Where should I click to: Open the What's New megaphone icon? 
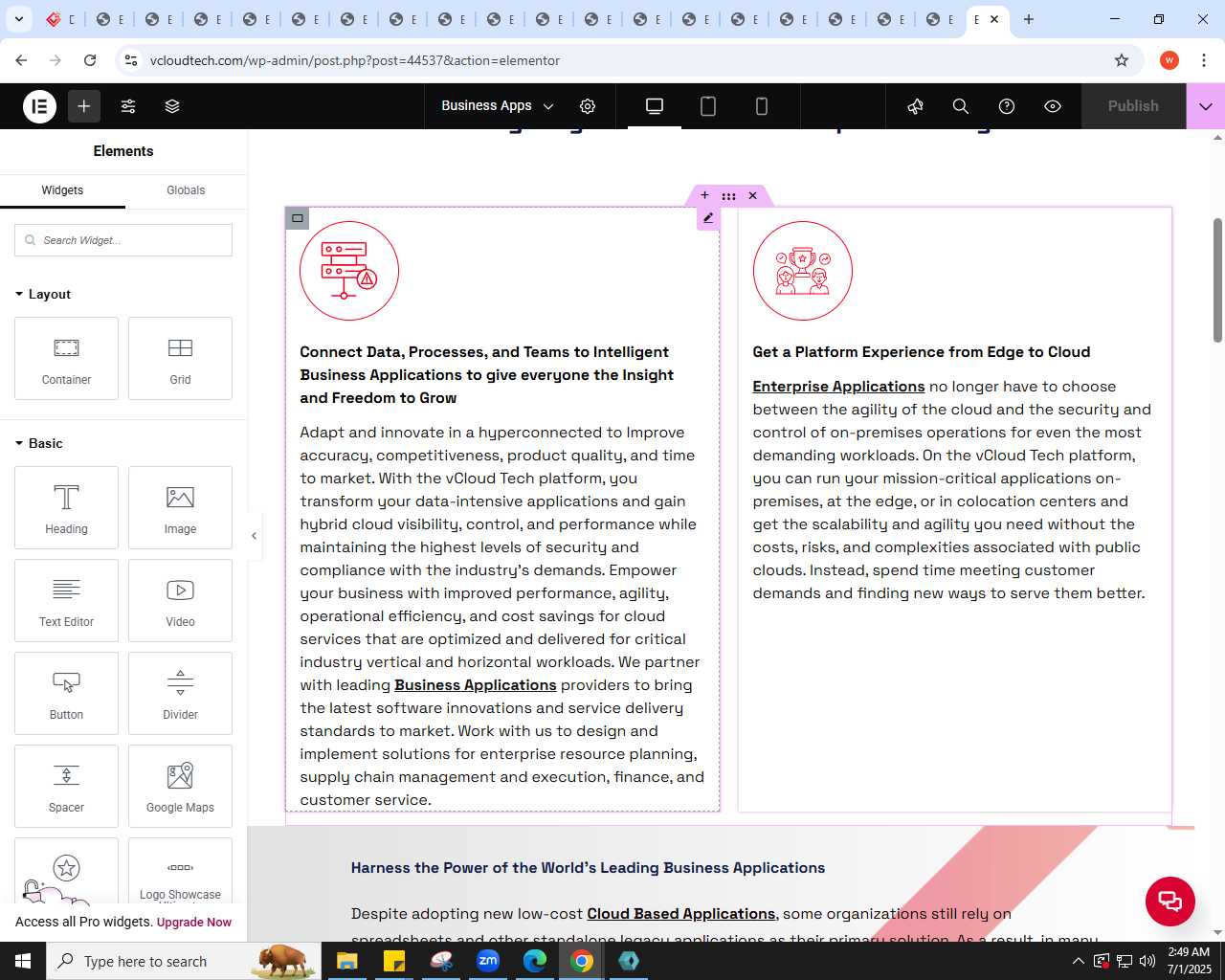[x=915, y=106]
